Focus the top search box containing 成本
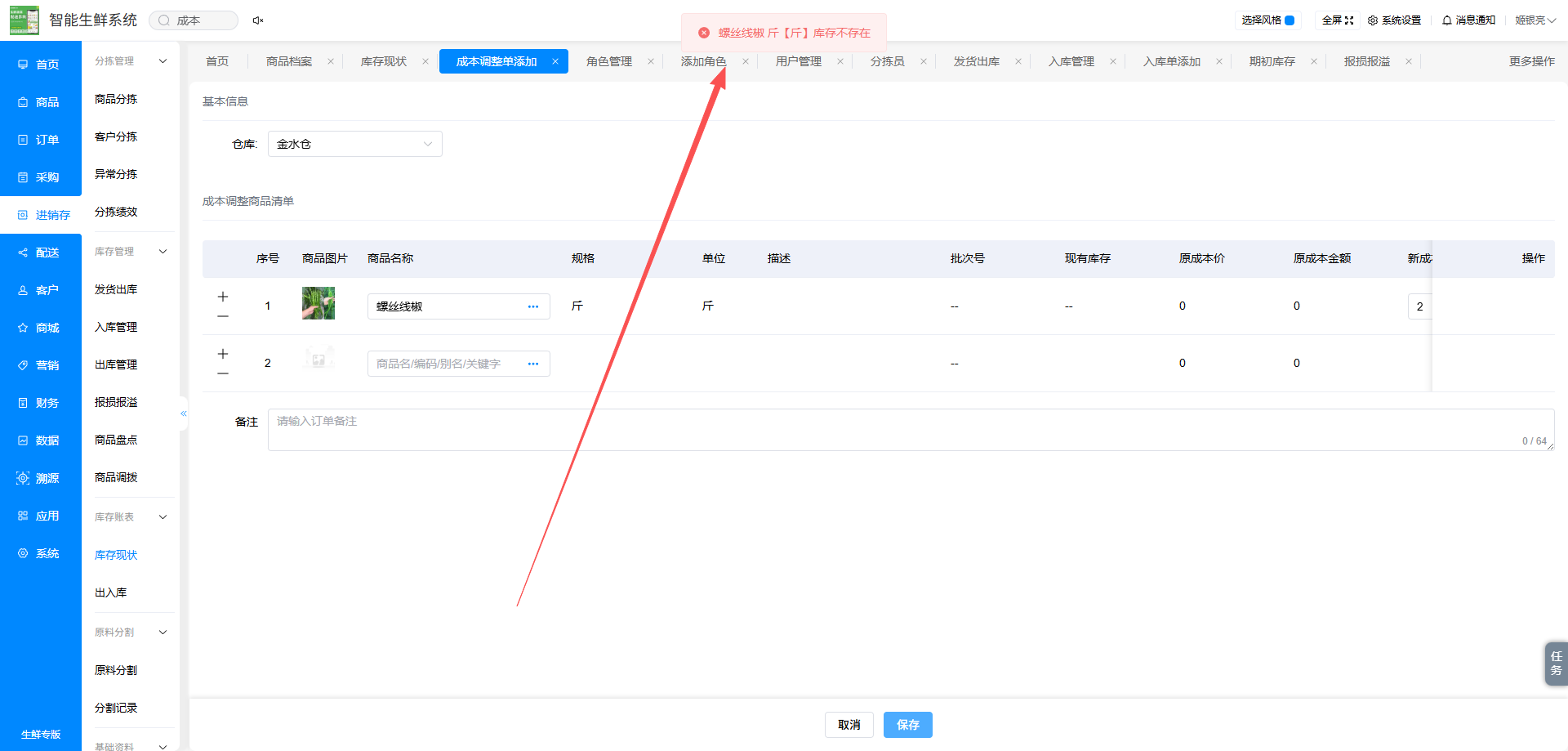Screen dimensions: 1568x751 click(x=194, y=20)
